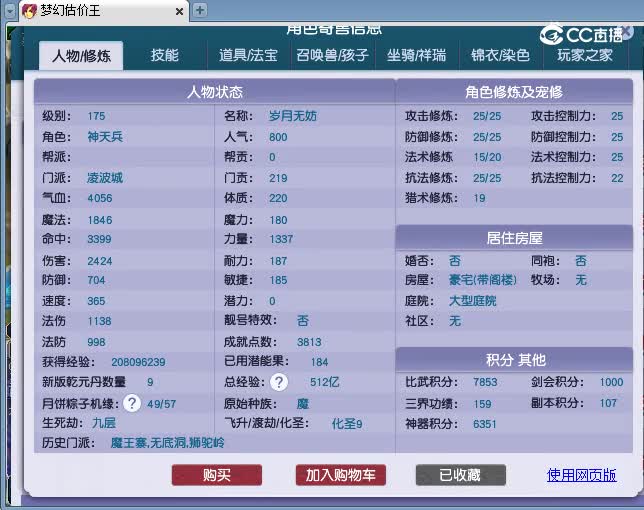Open the 使用网页版 link

pos(581,475)
